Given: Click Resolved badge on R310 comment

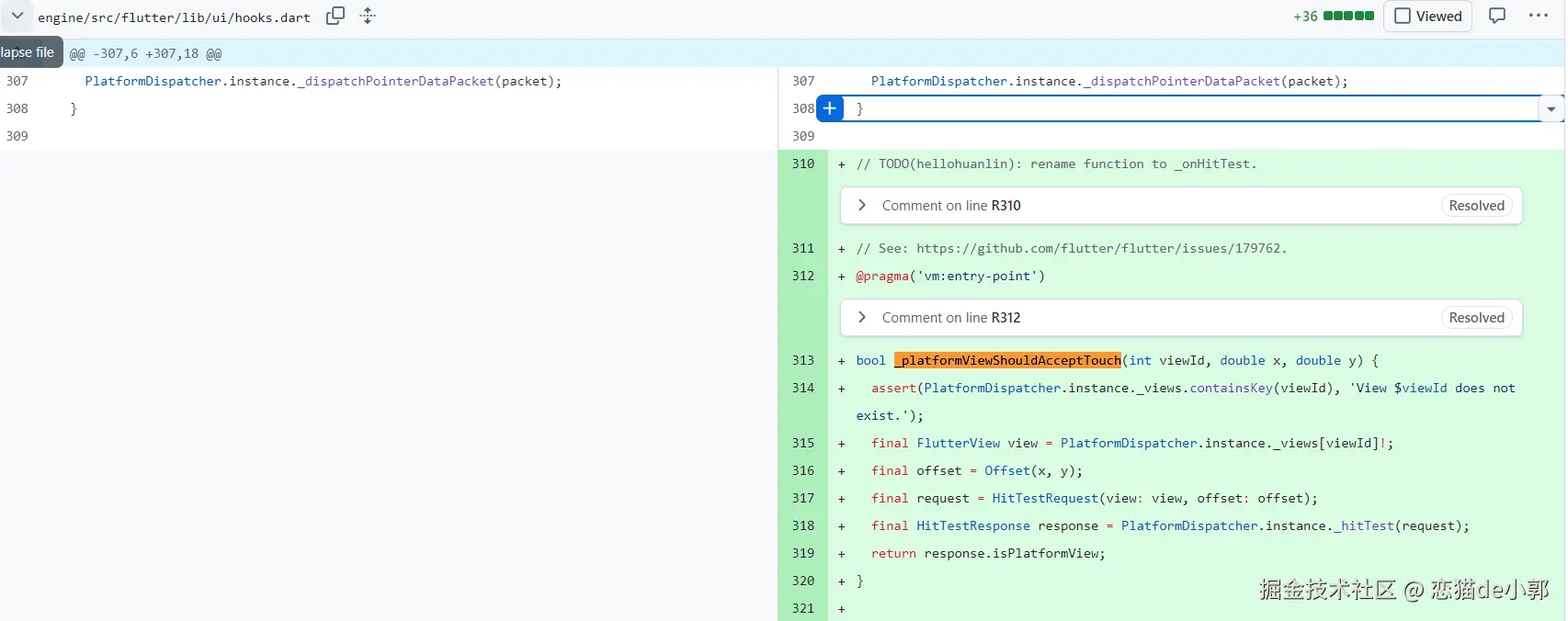Looking at the screenshot, I should point(1476,206).
